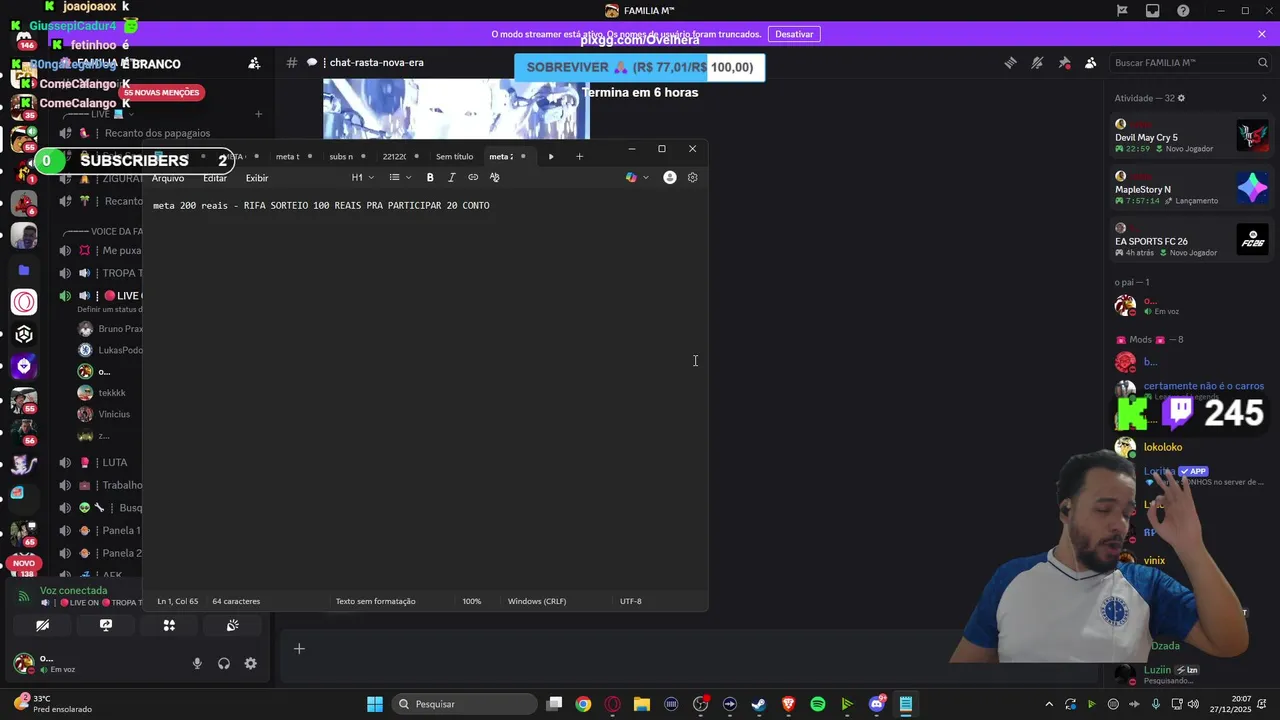Click the Discord search magnifier icon
This screenshot has height=720, width=1280.
1263,62
